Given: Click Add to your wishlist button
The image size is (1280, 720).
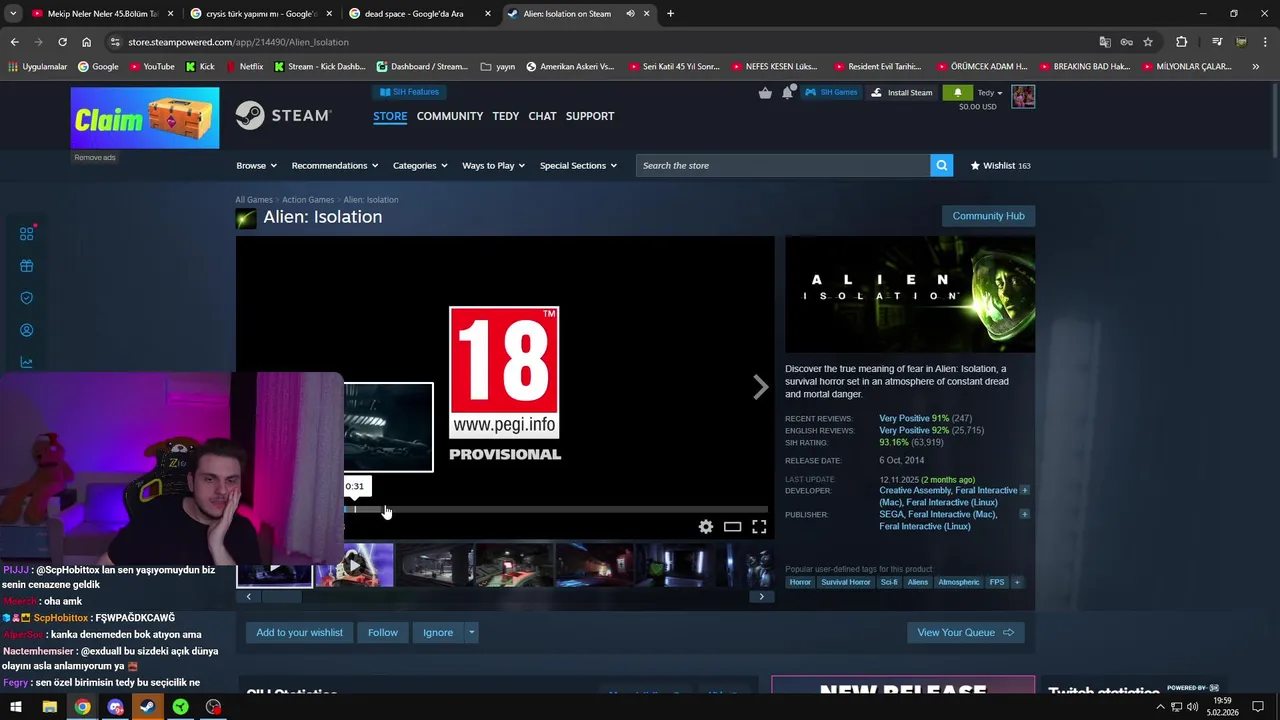Looking at the screenshot, I should tap(299, 632).
